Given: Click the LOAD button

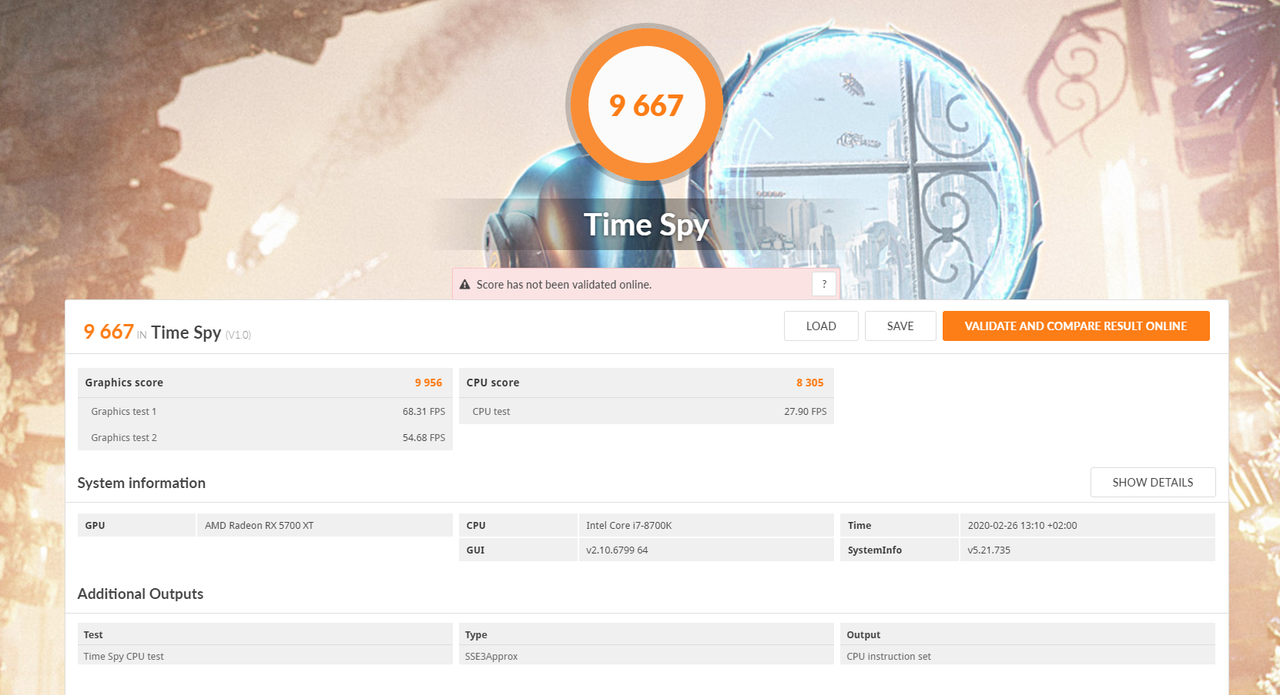Looking at the screenshot, I should tap(821, 326).
